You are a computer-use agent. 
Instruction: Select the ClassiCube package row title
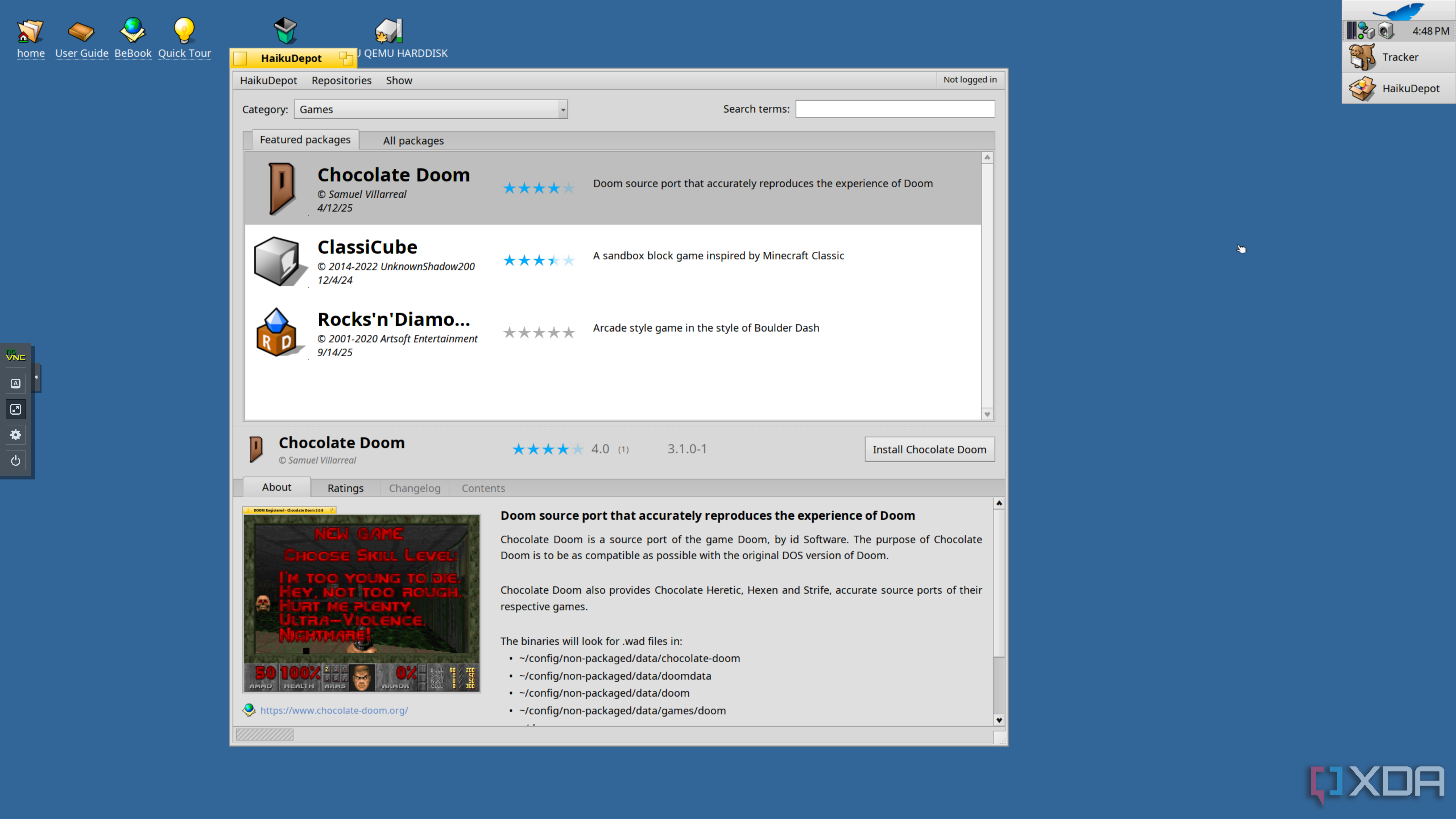367,247
